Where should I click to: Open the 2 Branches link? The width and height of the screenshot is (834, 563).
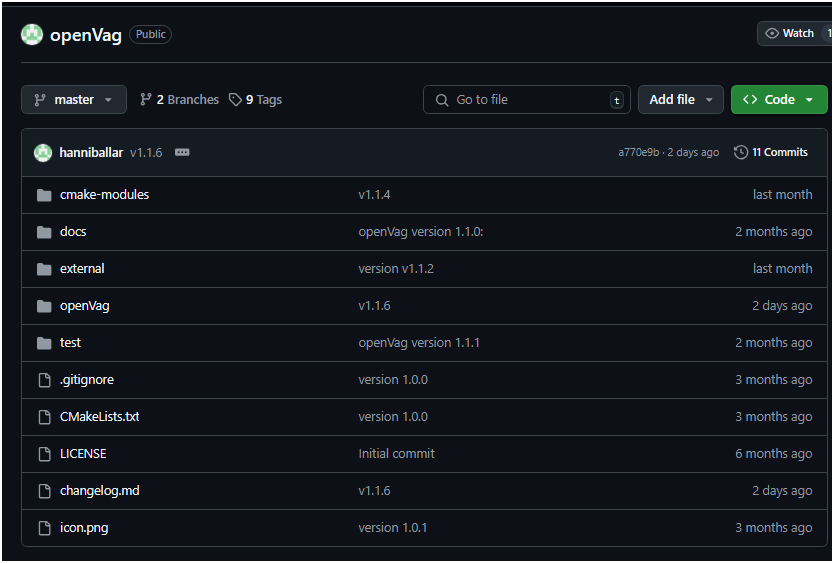[179, 100]
